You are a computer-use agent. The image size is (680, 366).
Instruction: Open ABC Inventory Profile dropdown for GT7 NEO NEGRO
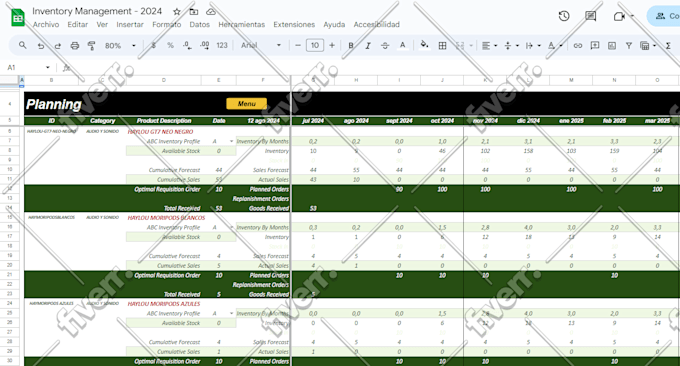(x=231, y=141)
